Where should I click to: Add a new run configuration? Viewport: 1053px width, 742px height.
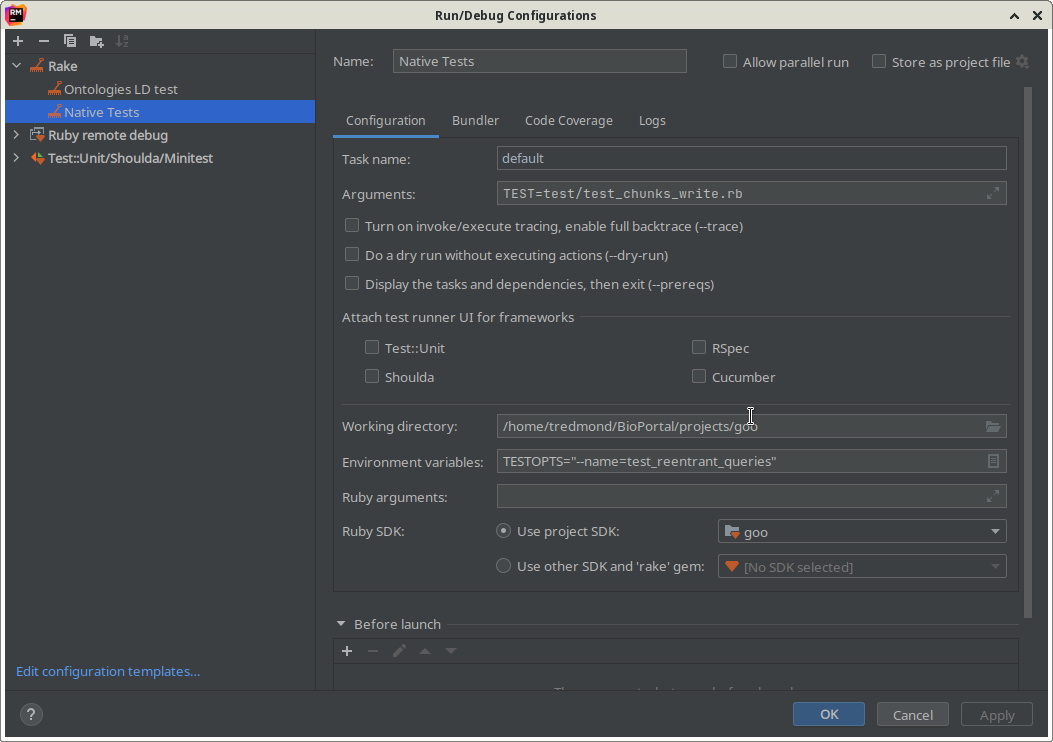[17, 41]
